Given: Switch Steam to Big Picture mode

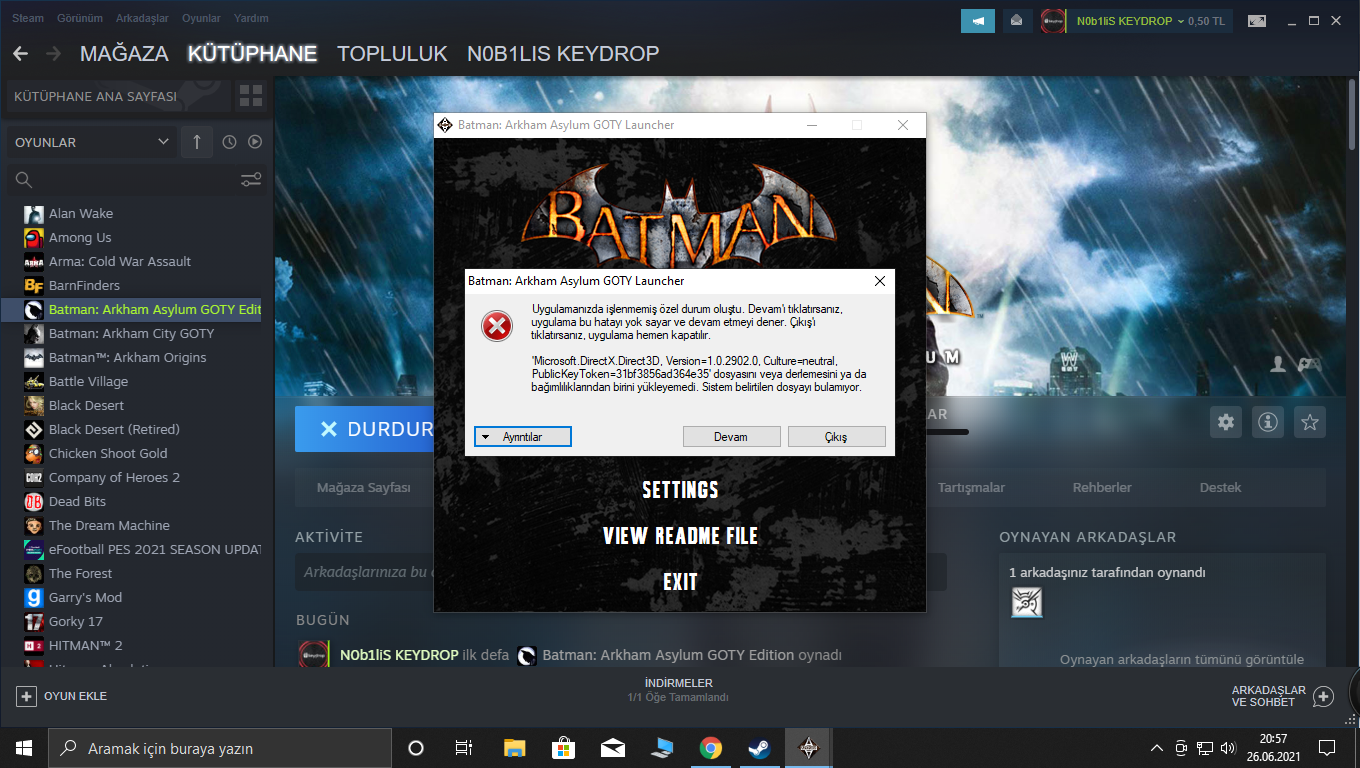Looking at the screenshot, I should [x=1257, y=20].
